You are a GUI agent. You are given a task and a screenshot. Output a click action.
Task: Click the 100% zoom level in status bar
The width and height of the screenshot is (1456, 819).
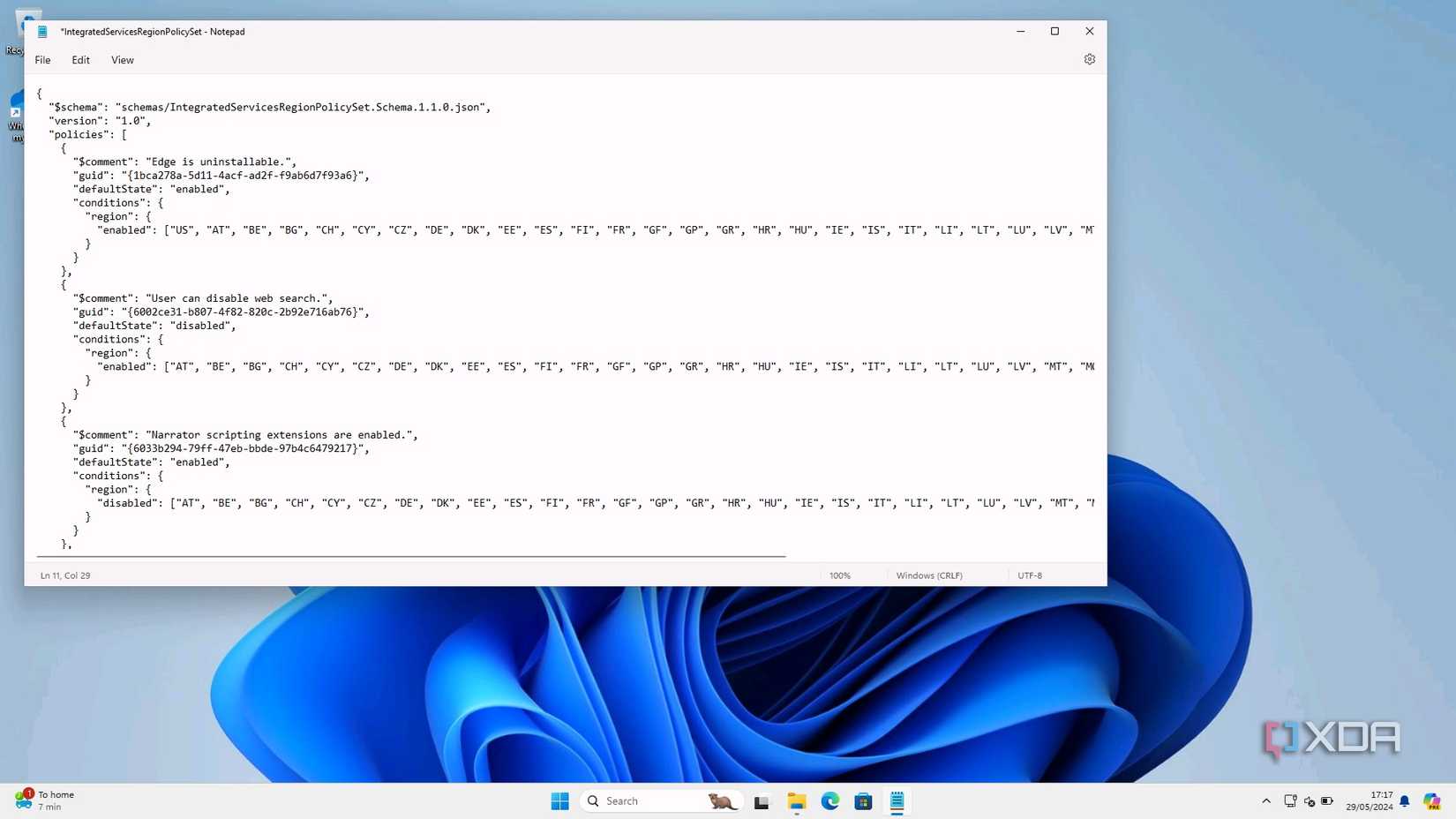[x=840, y=575]
